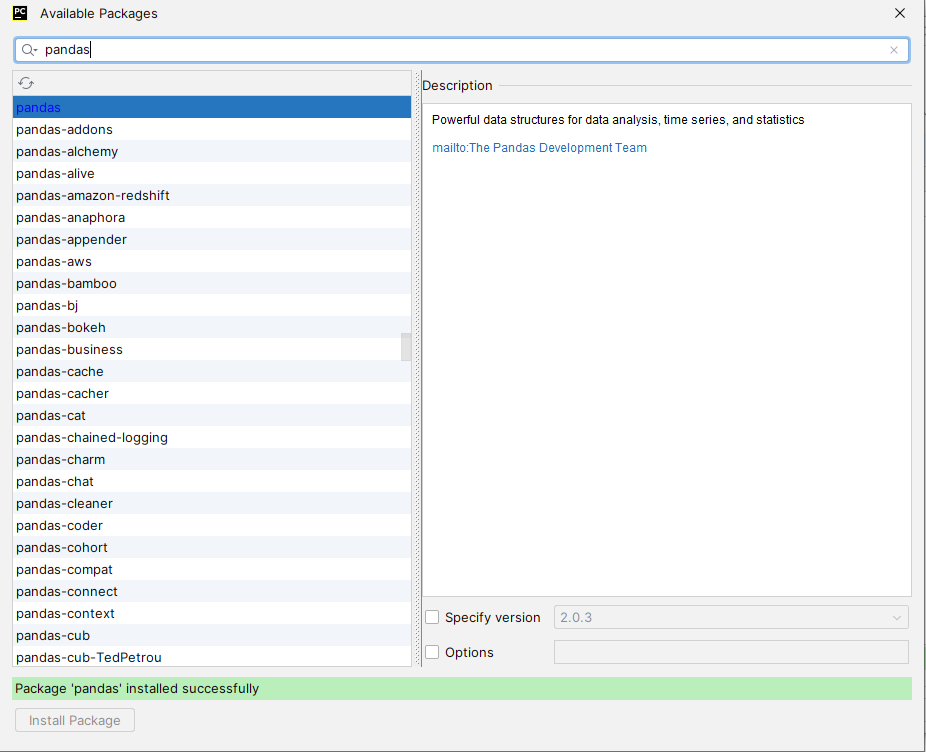926x752 pixels.
Task: Pick pandas-bj in package list
Action: 212,305
